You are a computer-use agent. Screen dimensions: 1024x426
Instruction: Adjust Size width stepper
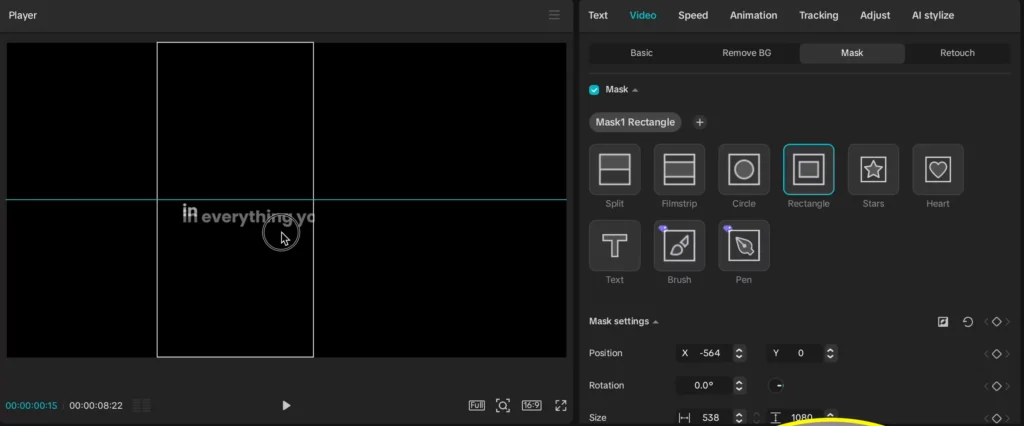(739, 418)
